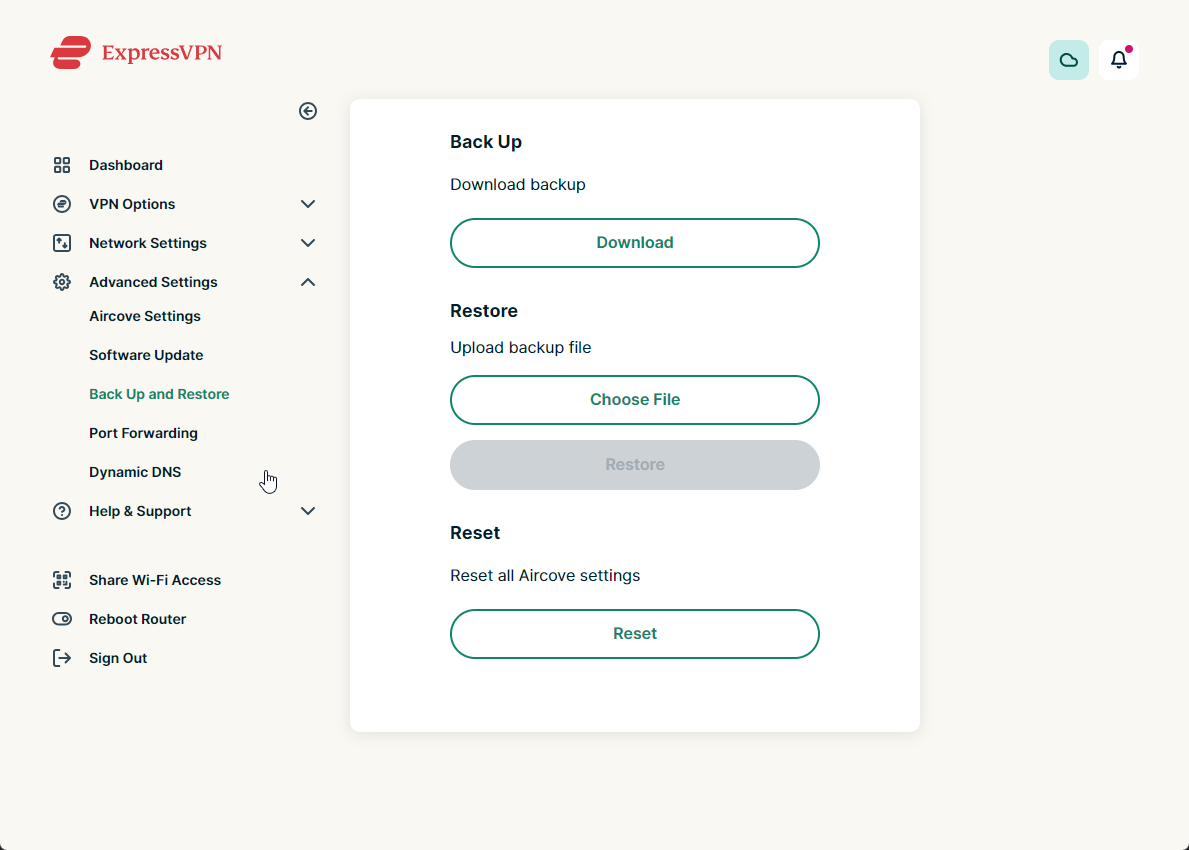
Task: Open the Port Forwarding menu item
Action: (x=143, y=433)
